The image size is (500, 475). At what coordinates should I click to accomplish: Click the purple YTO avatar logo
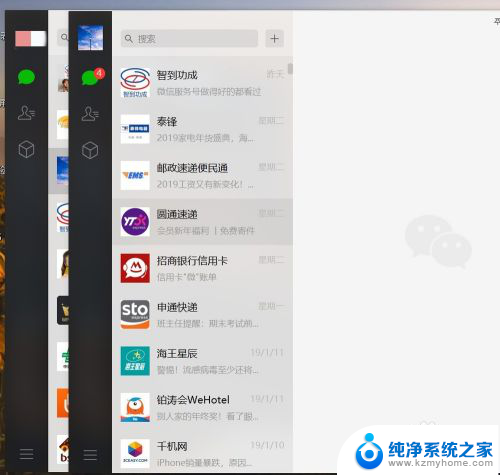(x=135, y=222)
